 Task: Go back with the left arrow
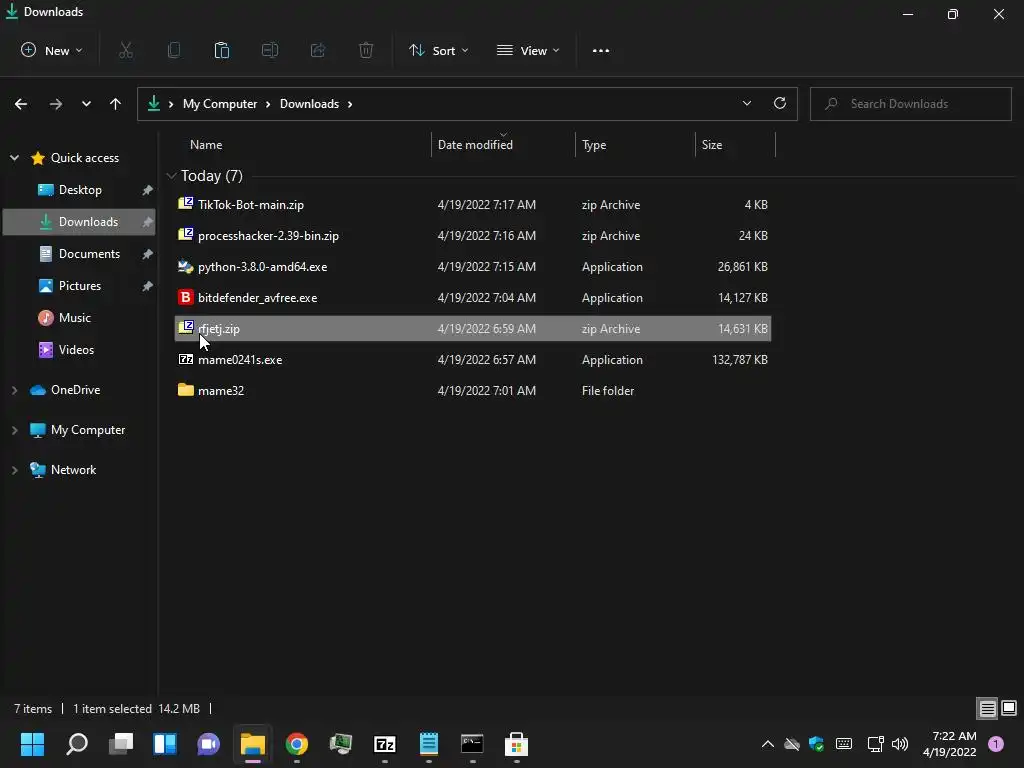coord(21,104)
